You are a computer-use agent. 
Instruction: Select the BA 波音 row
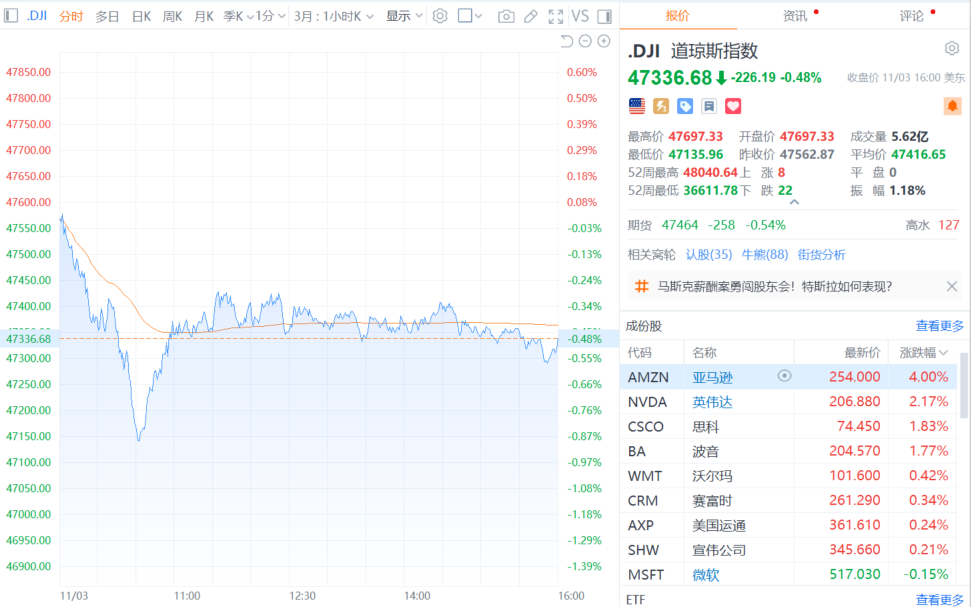click(788, 452)
